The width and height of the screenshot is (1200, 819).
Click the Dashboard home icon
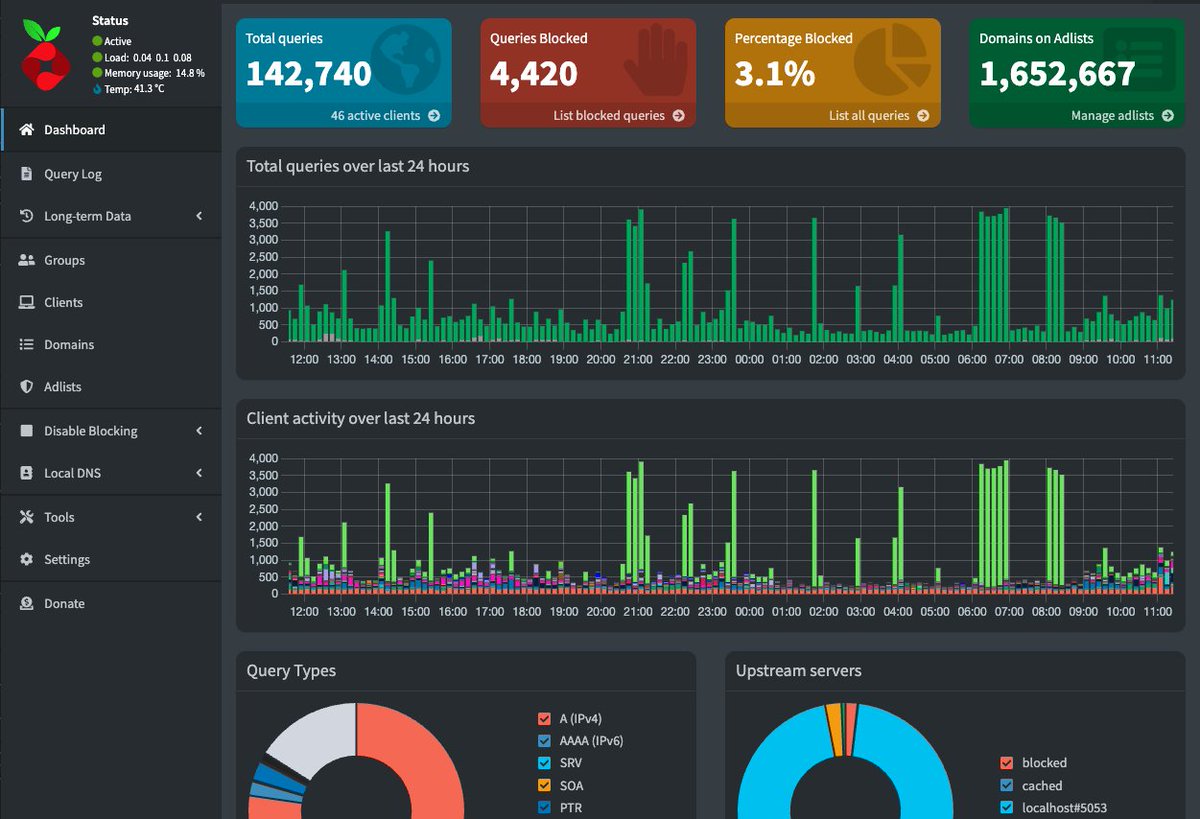coord(27,130)
